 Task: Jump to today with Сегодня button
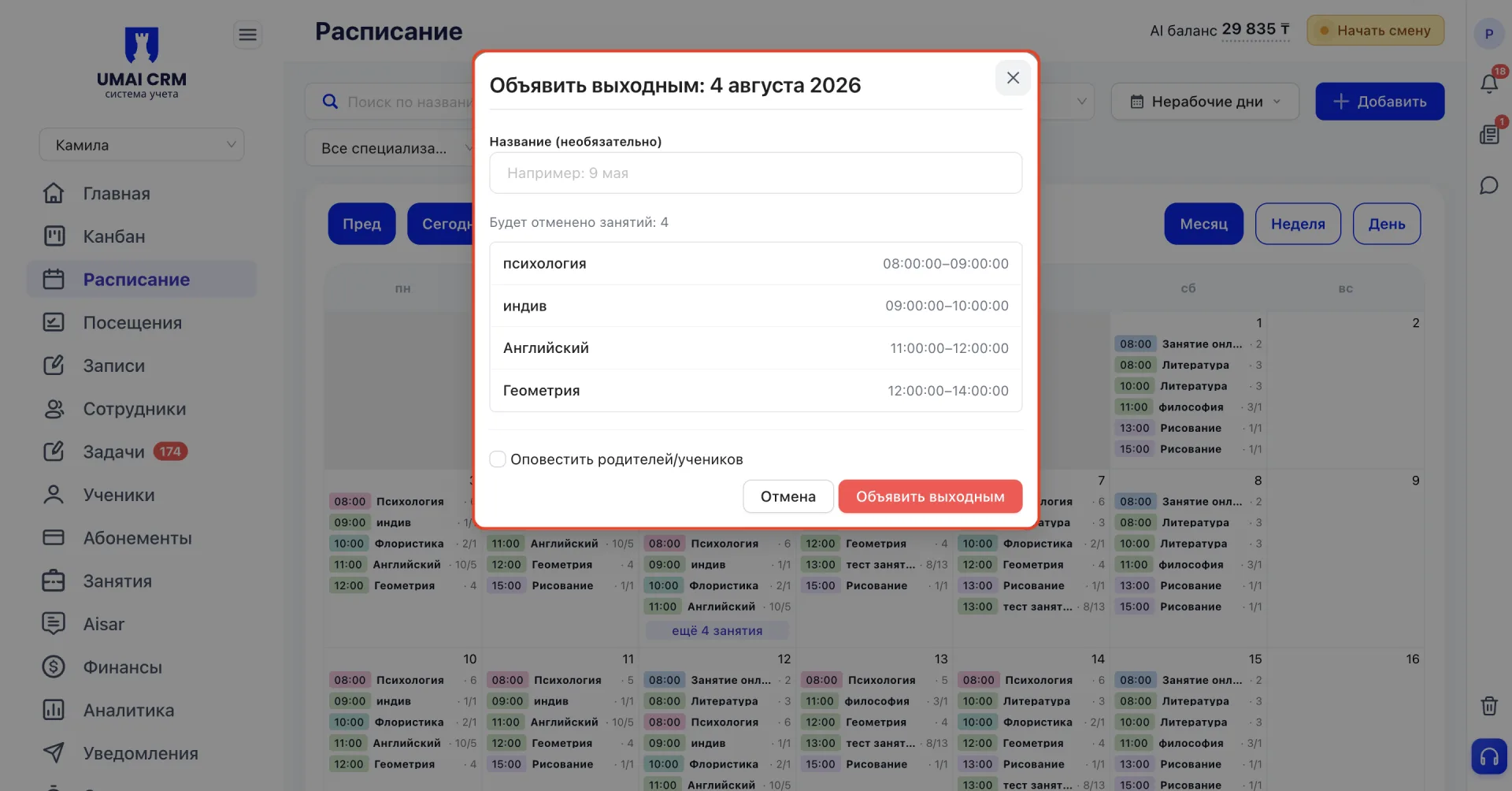441,224
